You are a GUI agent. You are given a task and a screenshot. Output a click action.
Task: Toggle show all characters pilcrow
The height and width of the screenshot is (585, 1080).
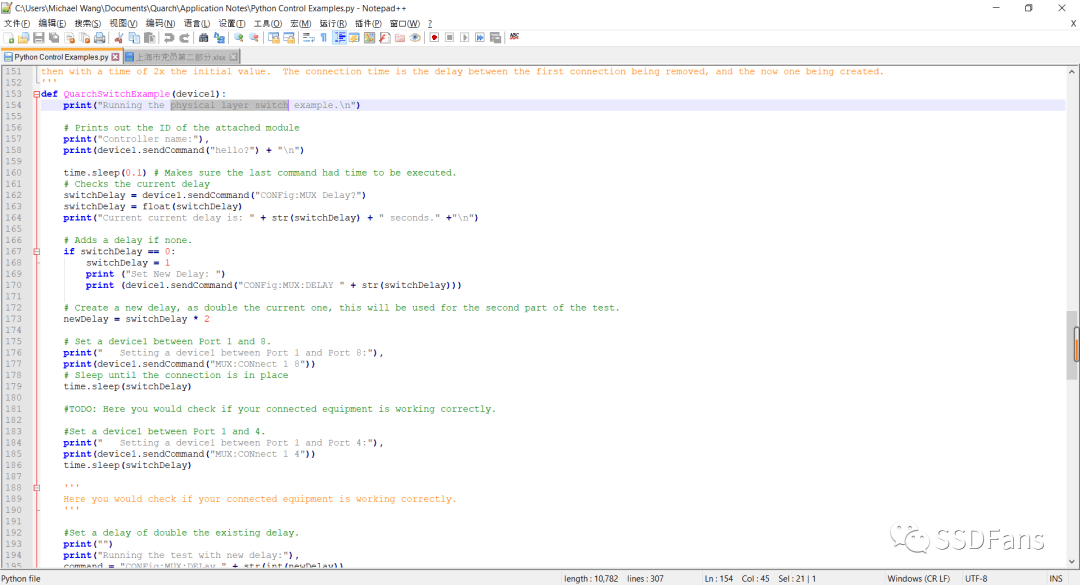pos(323,38)
